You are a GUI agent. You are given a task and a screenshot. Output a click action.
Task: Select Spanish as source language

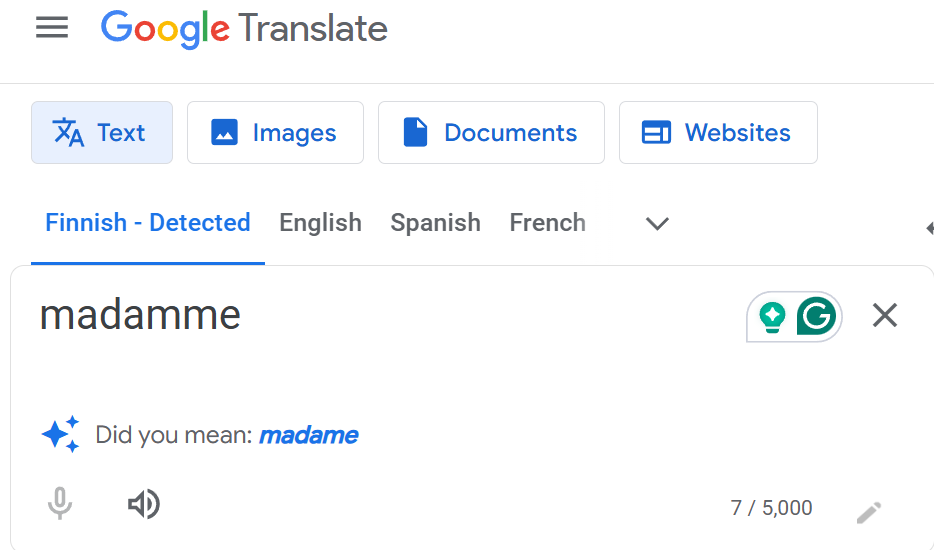coord(435,223)
